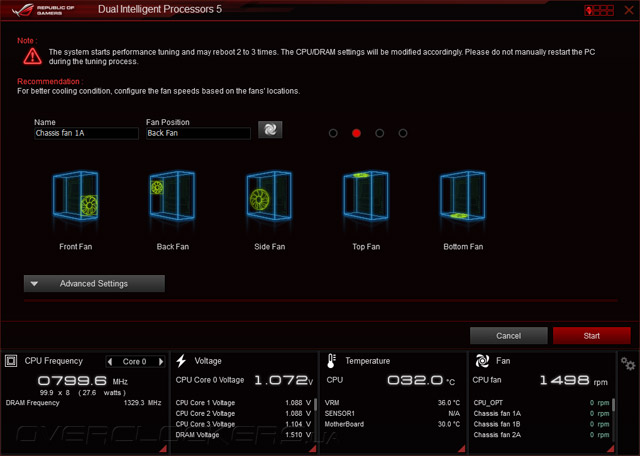Viewport: 640px width, 456px height.
Task: Expand Temperature panel corner triangle
Action: tap(462, 449)
